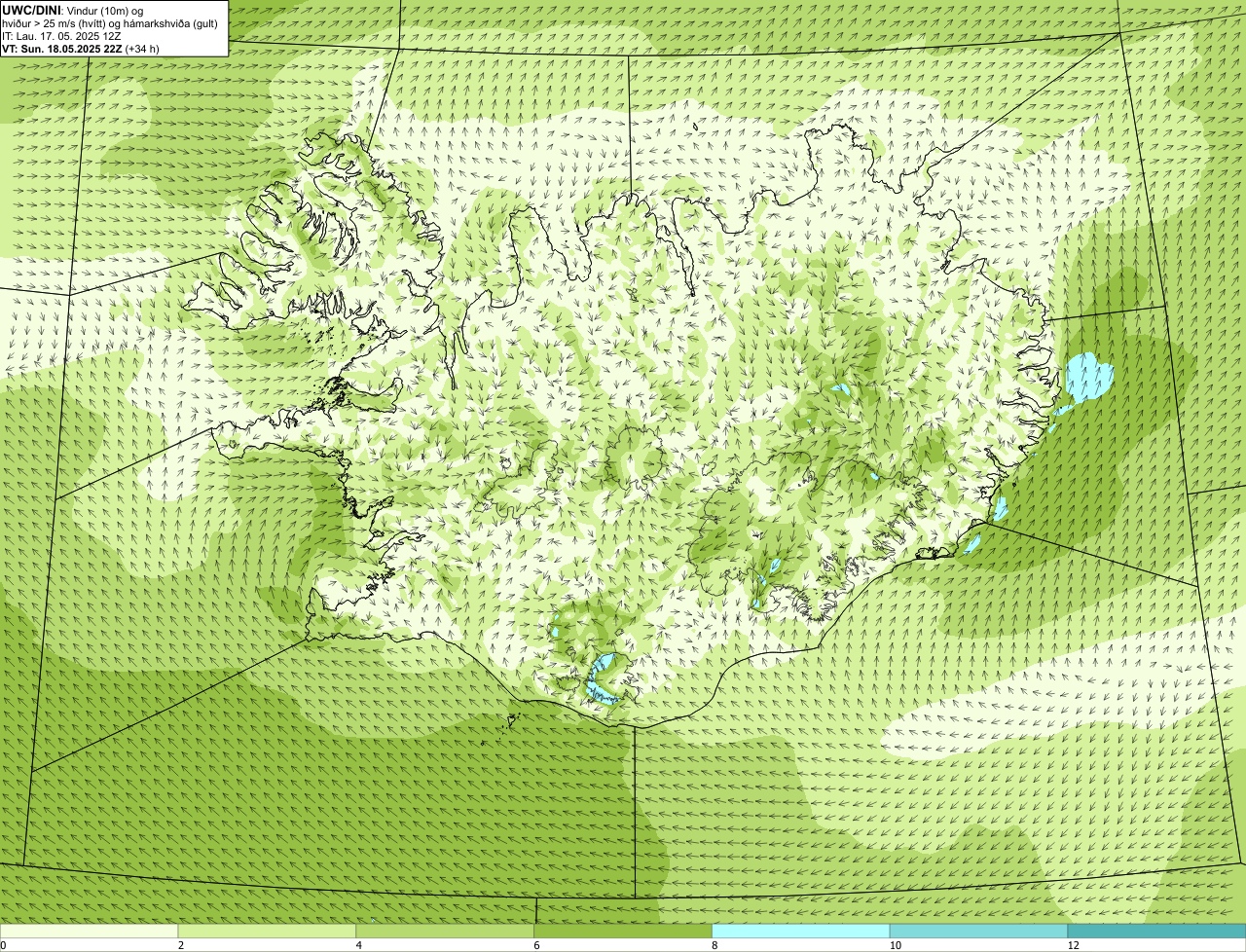This screenshot has width=1246, height=952.
Task: Click the 'VT: Sun. 18.05.2025 22Z' valid time line
Action: [81, 48]
